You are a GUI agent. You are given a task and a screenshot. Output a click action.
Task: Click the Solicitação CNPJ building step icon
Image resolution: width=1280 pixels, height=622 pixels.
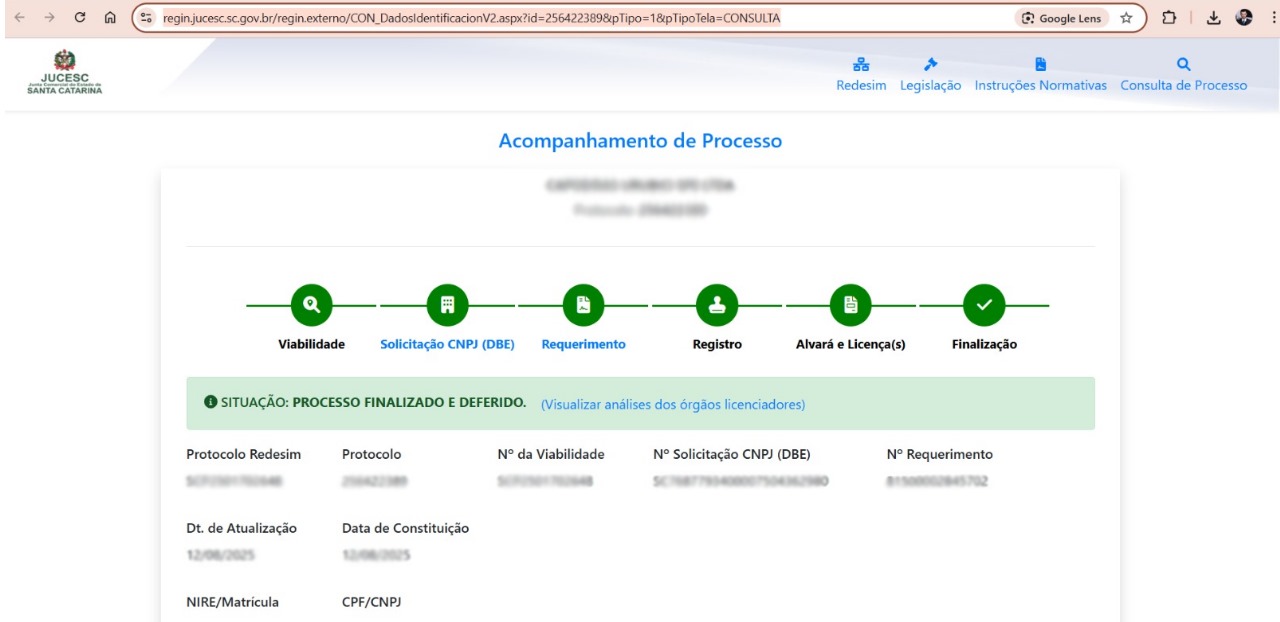tap(447, 305)
